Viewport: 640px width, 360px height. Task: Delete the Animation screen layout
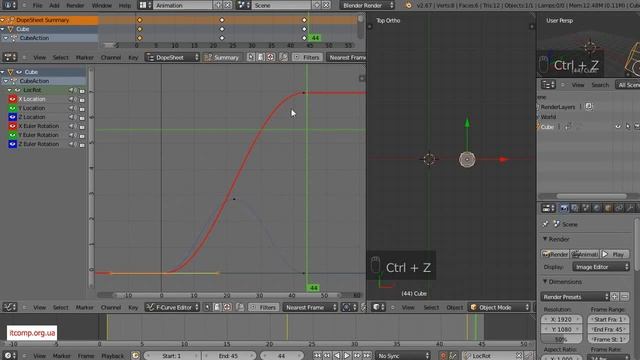click(228, 5)
